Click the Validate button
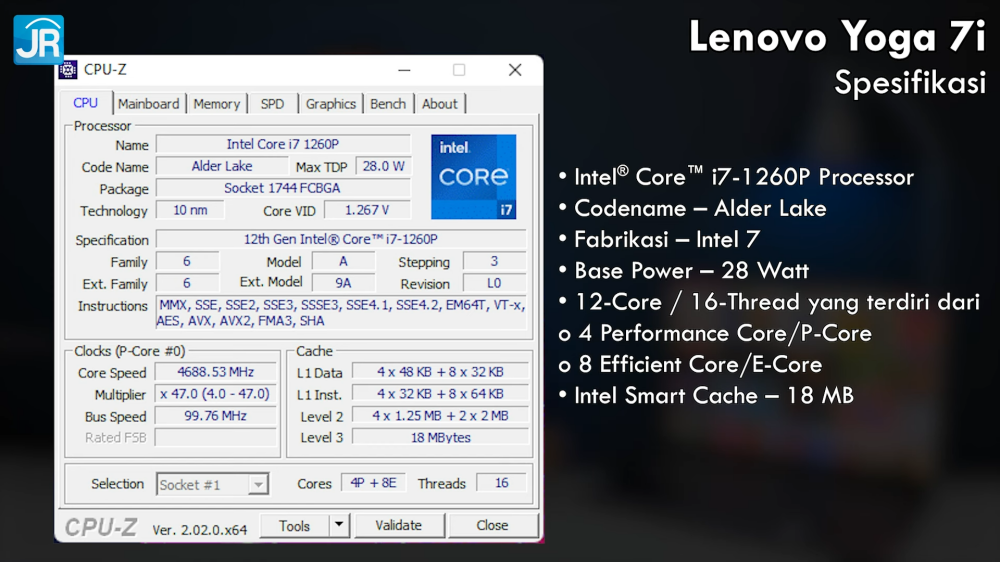 pyautogui.click(x=399, y=525)
